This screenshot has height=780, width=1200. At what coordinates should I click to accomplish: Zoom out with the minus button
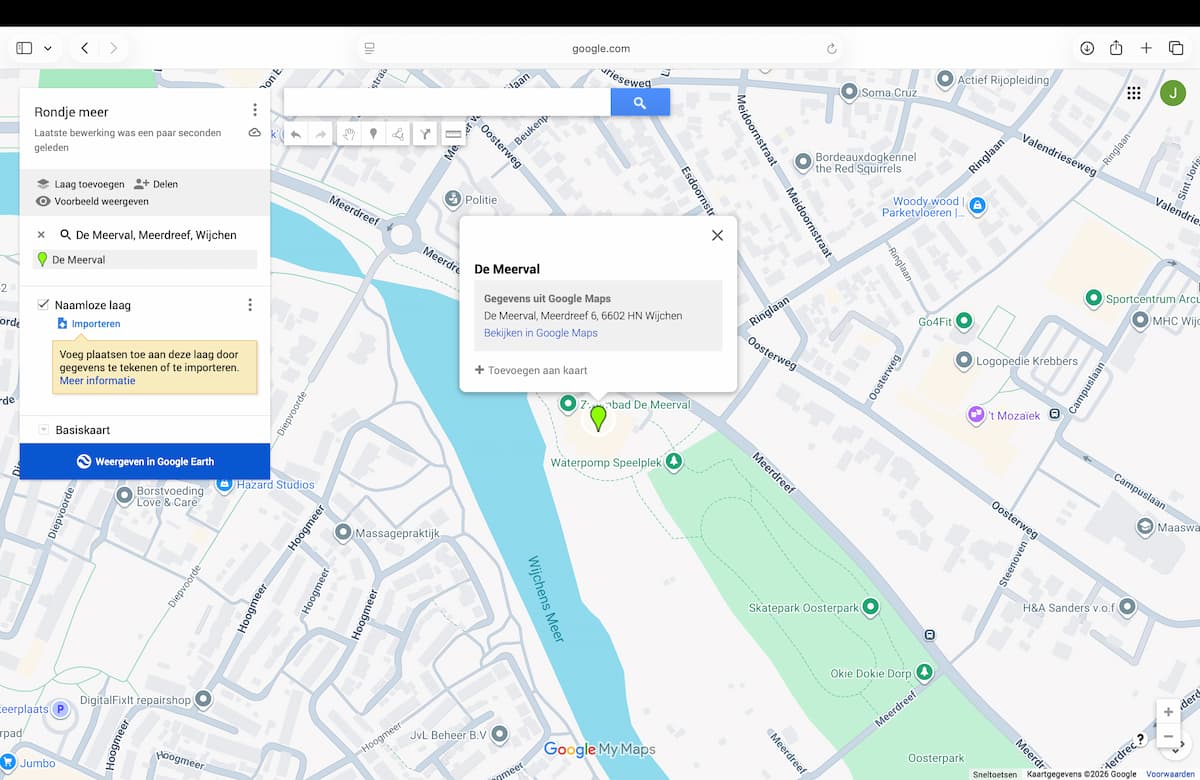(1168, 737)
